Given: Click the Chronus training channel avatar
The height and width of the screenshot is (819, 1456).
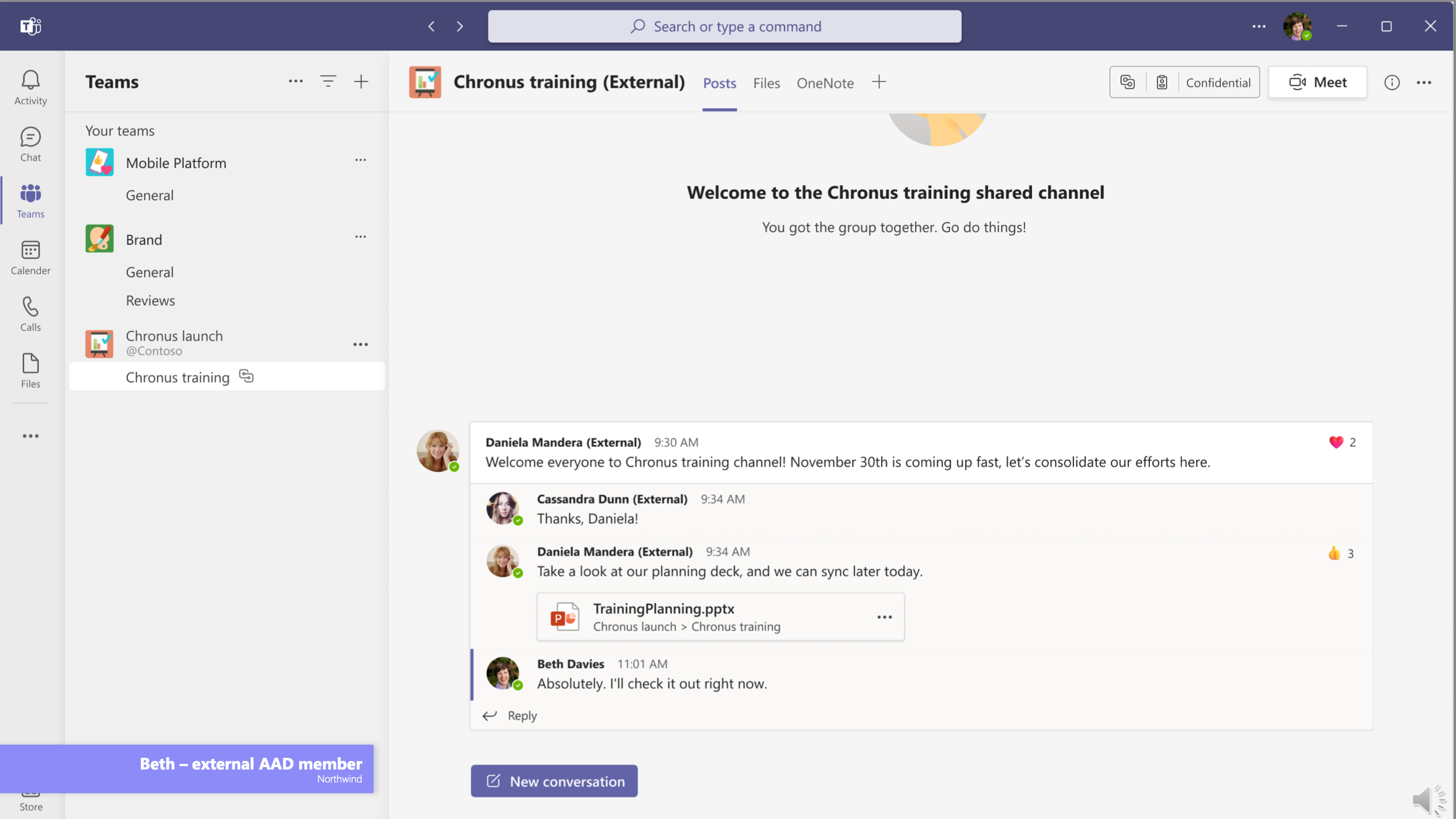Looking at the screenshot, I should [425, 82].
